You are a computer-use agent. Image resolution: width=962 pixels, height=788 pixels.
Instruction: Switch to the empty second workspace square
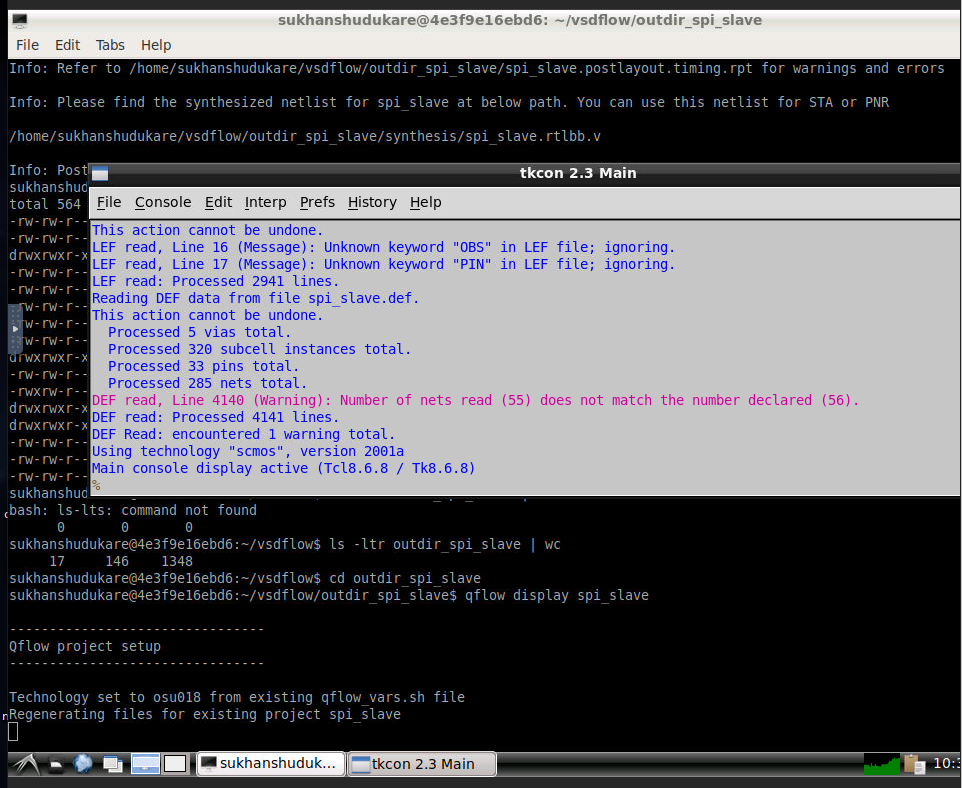176,764
